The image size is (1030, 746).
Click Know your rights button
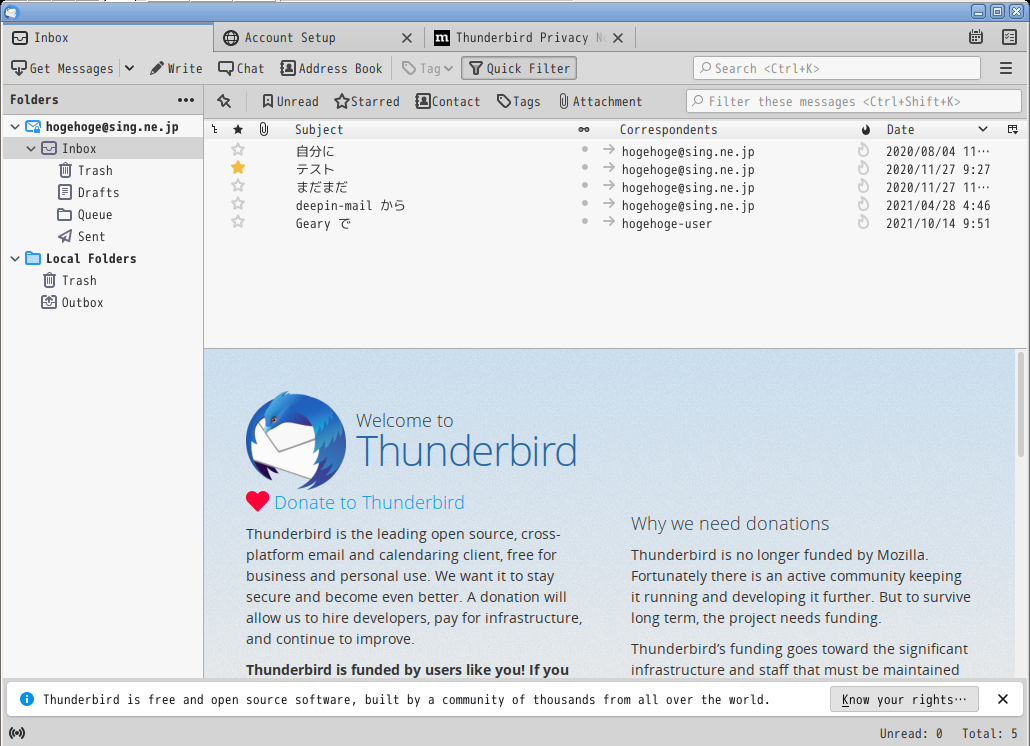(904, 699)
